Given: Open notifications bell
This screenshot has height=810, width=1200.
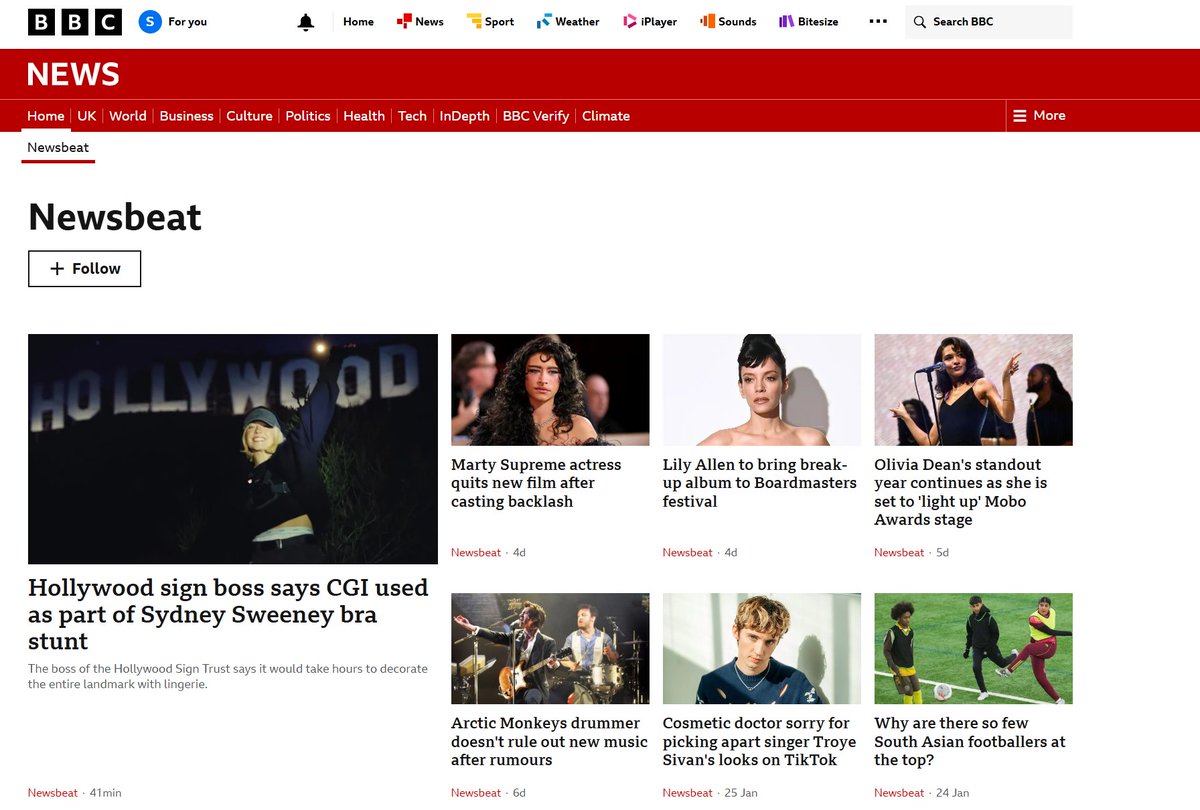Looking at the screenshot, I should tap(306, 22).
